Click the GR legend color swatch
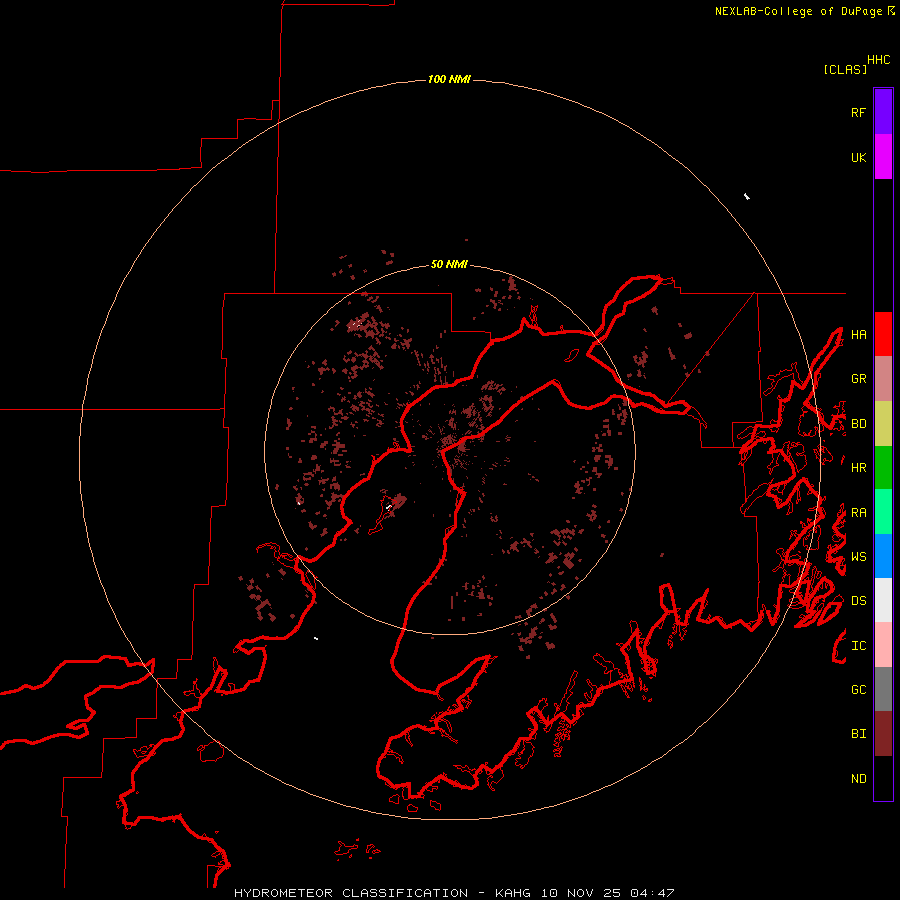The height and width of the screenshot is (900, 900). pyautogui.click(x=883, y=378)
